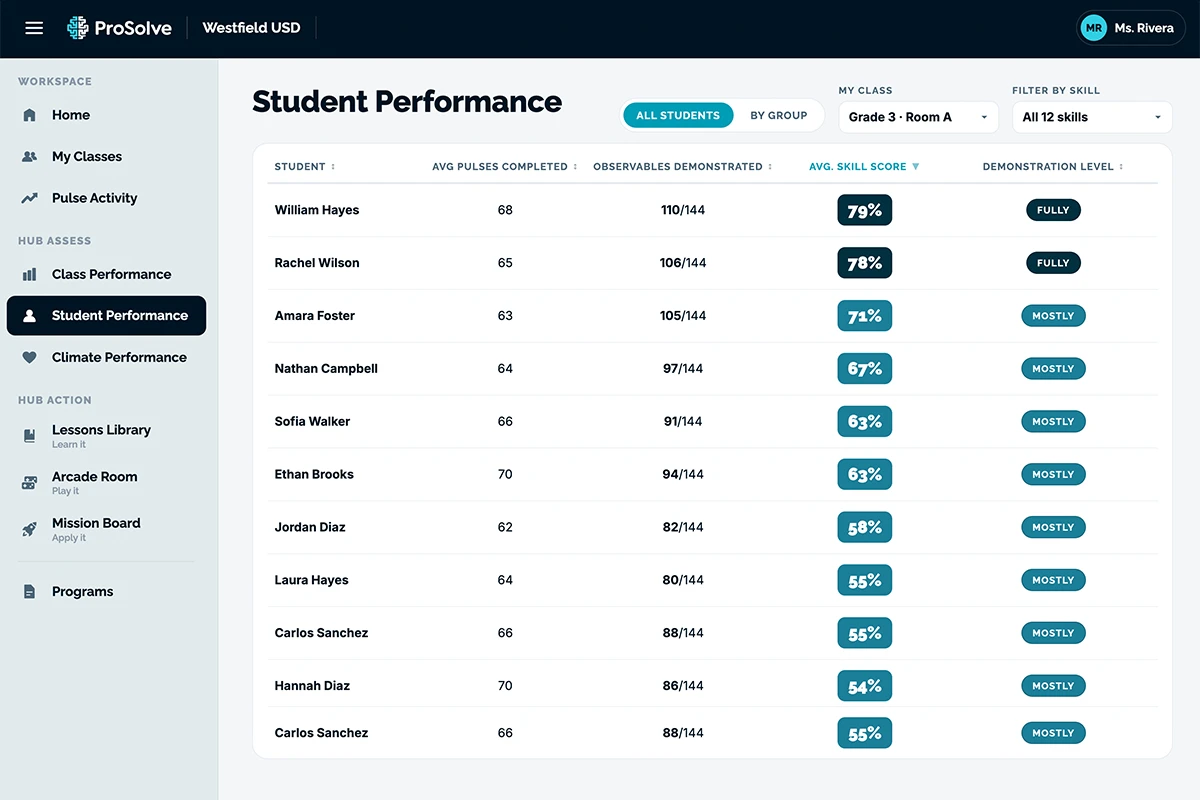Click Amara Foster's Mostly level badge

click(x=1053, y=316)
